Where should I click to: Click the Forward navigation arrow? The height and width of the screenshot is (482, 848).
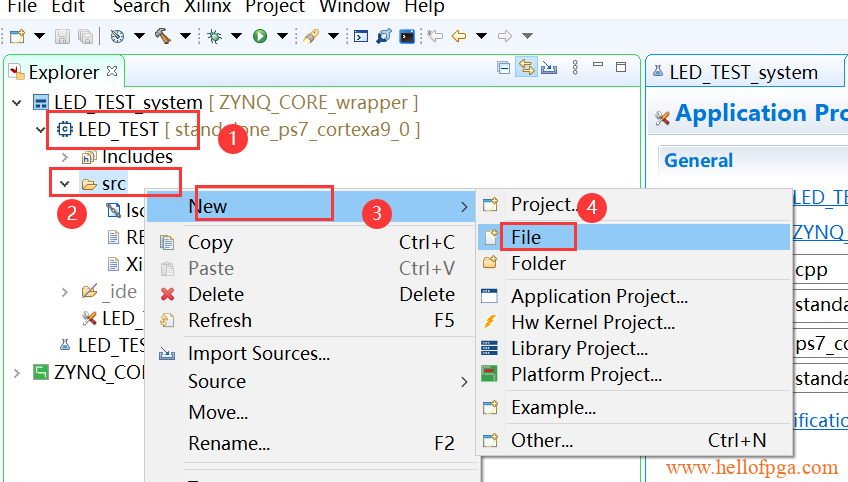tap(505, 36)
